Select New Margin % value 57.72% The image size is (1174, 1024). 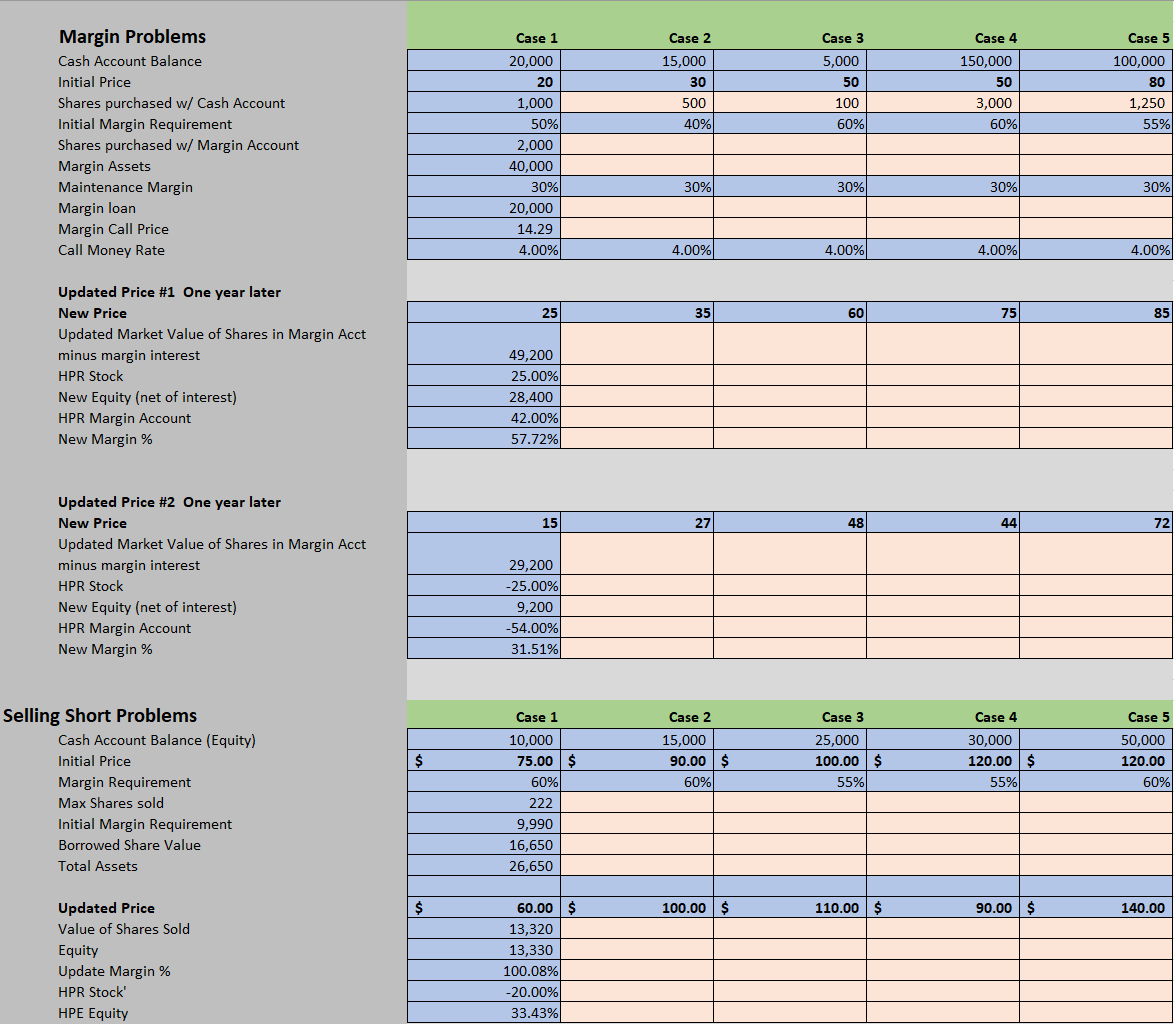click(484, 438)
